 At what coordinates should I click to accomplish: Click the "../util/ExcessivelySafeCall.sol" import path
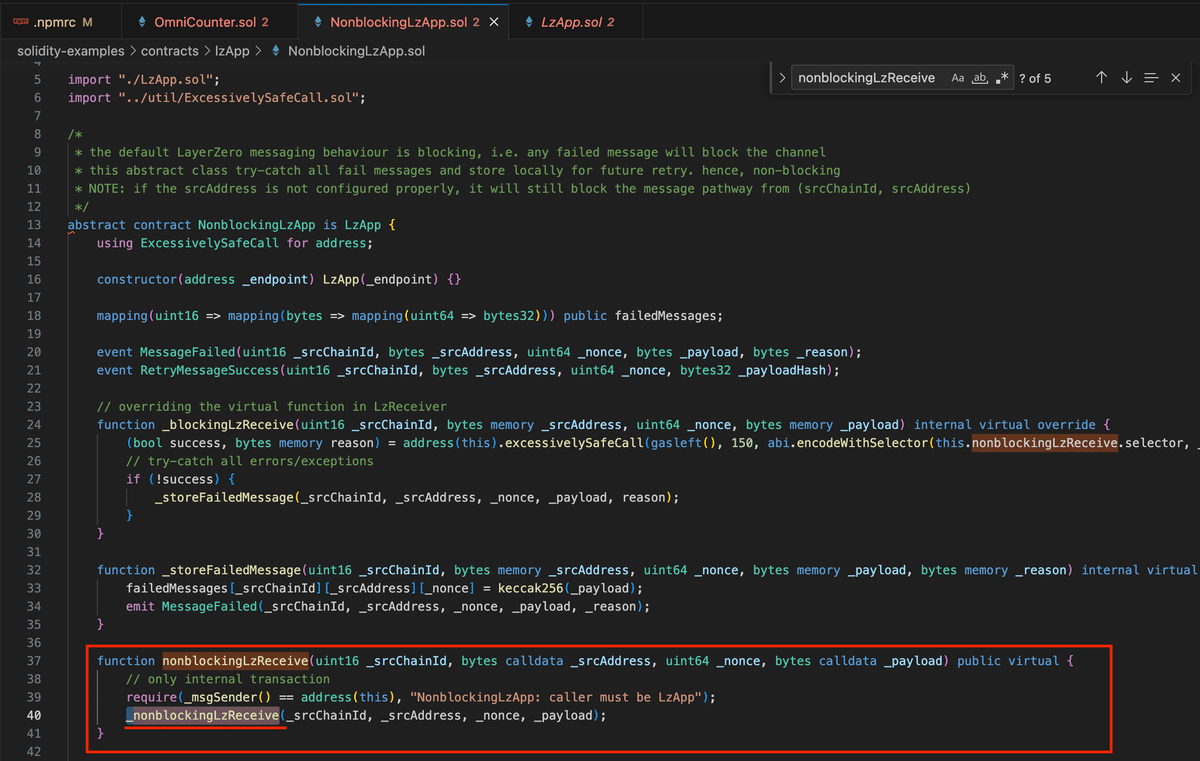pos(239,98)
